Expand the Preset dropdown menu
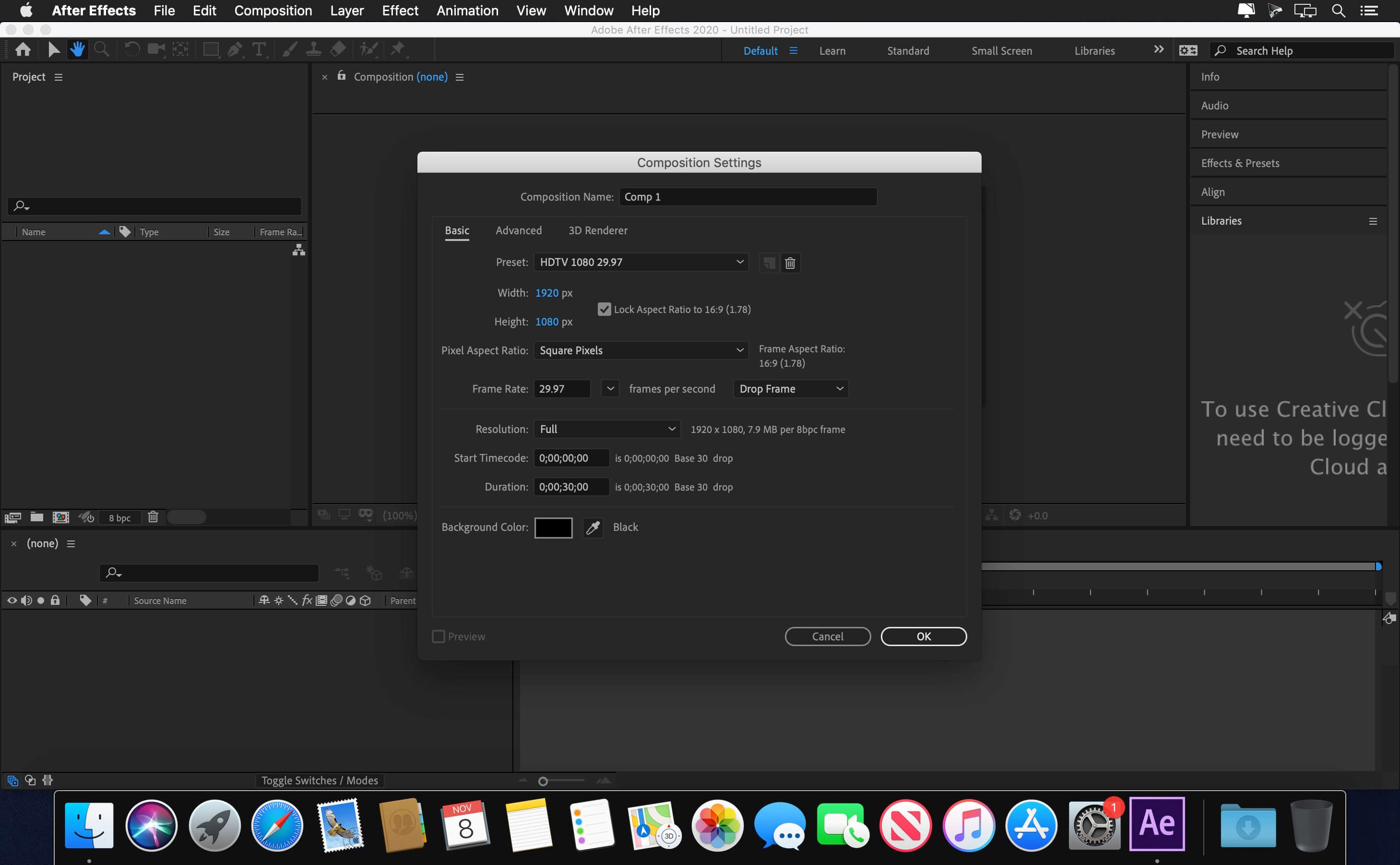1400x865 pixels. point(739,262)
